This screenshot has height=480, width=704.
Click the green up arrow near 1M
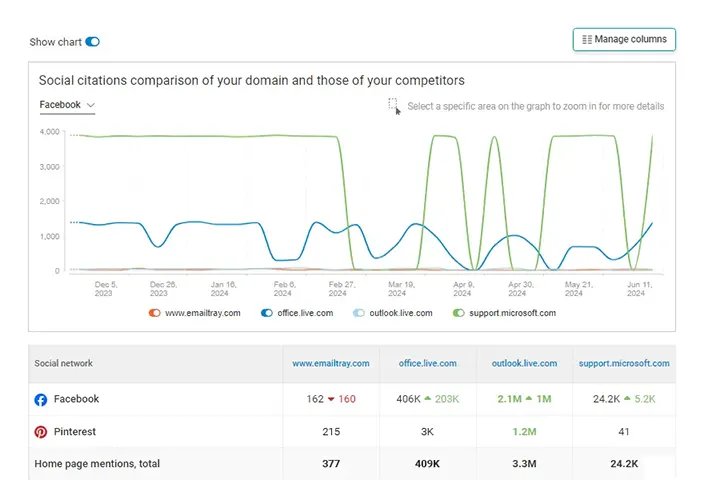[529, 398]
